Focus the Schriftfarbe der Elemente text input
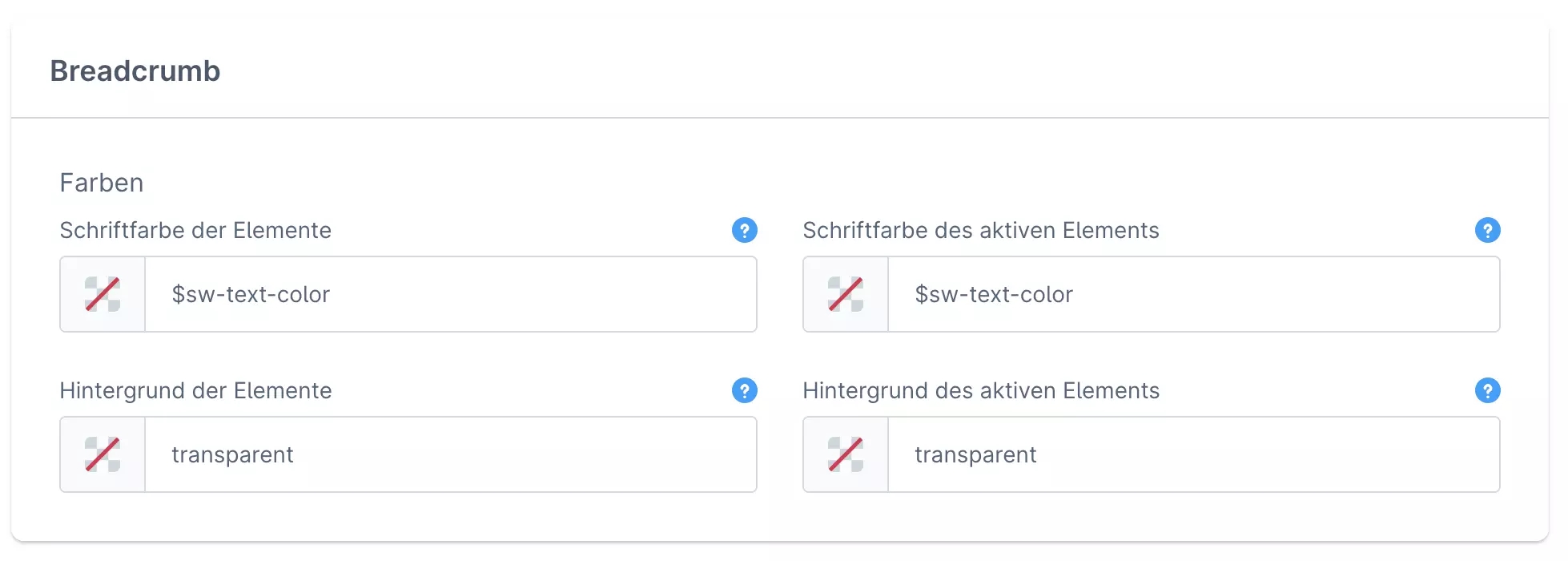The width and height of the screenshot is (1568, 561). point(448,294)
